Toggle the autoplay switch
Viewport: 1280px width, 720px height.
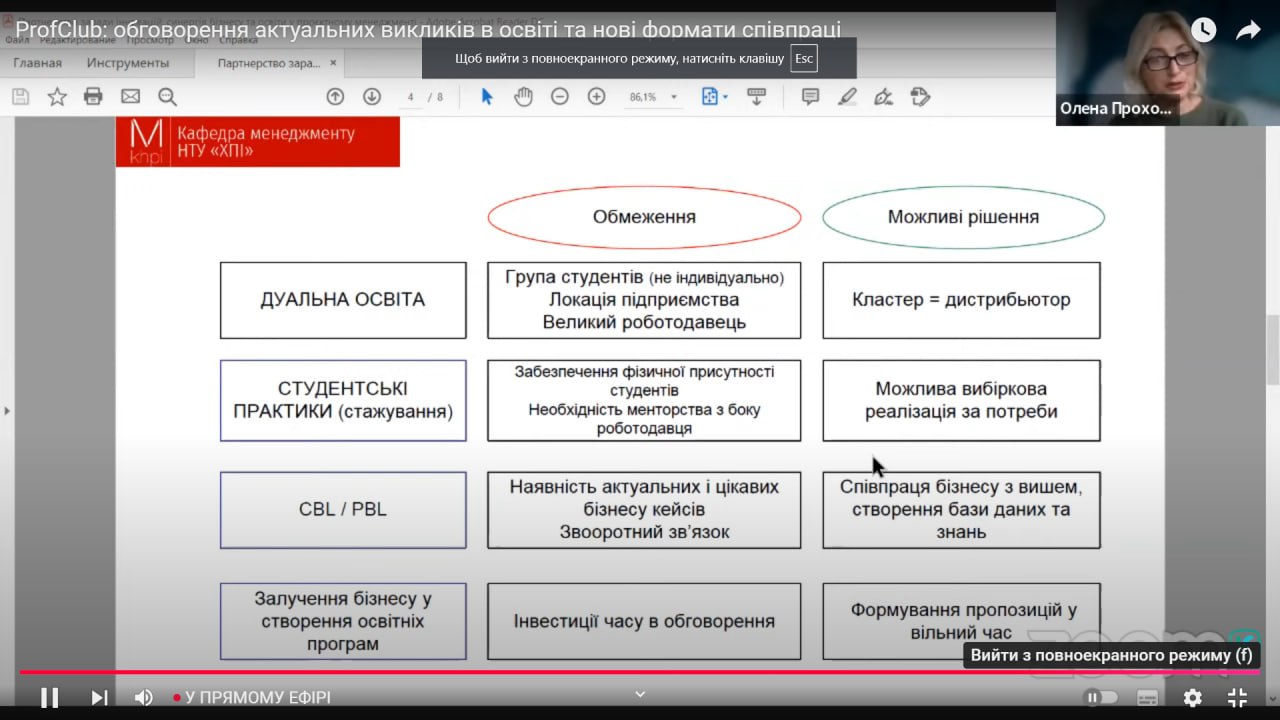click(1100, 697)
